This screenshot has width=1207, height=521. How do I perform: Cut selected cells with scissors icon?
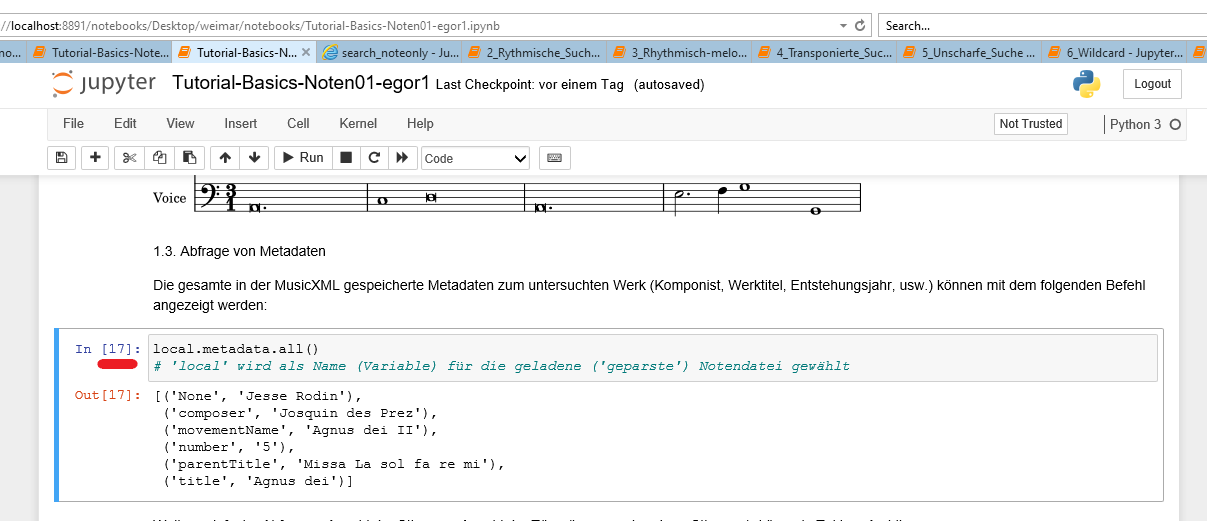point(129,158)
